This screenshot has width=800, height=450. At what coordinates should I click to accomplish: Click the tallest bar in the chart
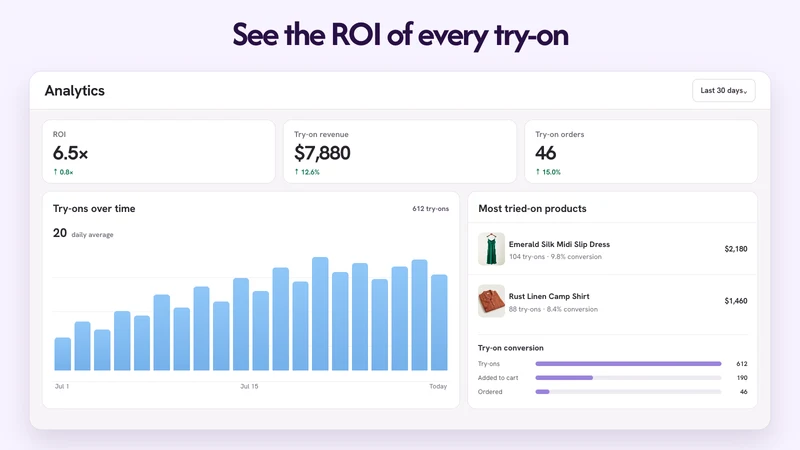pyautogui.click(x=320, y=314)
